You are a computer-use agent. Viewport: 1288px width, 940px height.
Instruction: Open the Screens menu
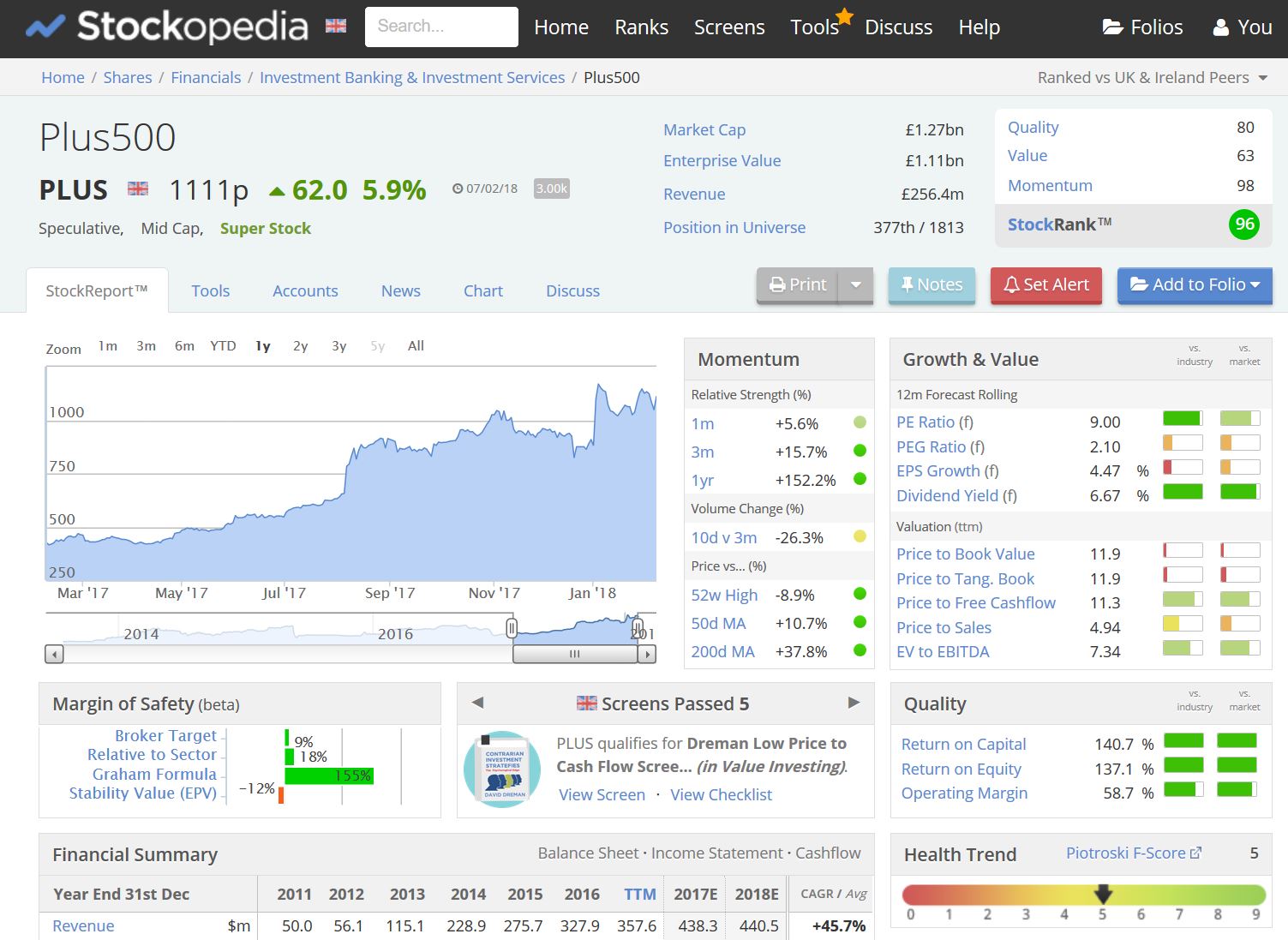pyautogui.click(x=728, y=27)
